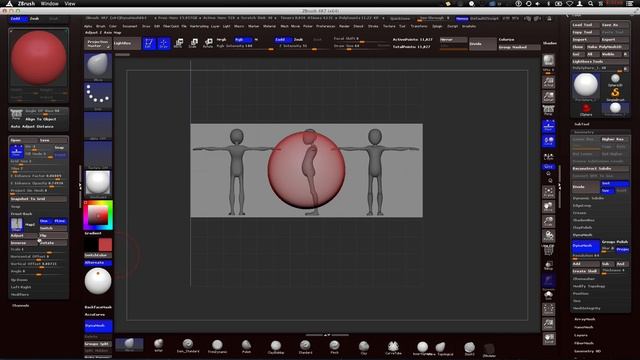Open the white material sphere selector

[x=98, y=184]
